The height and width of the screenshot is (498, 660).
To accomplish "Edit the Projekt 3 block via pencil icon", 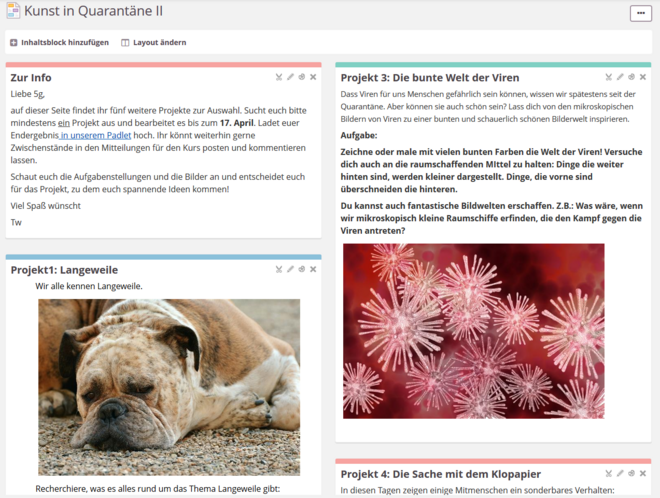I will click(620, 77).
